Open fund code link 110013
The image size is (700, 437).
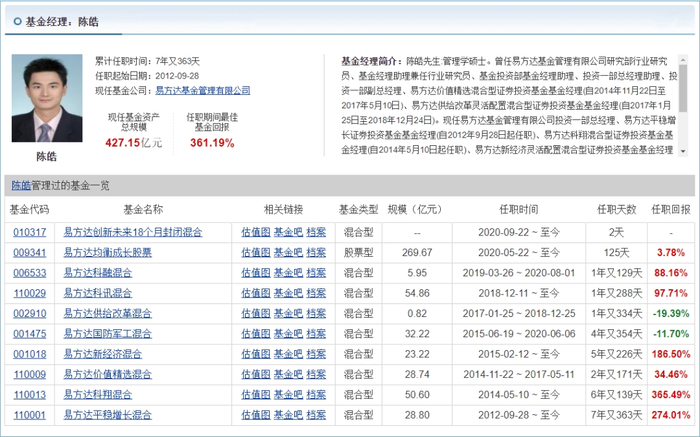click(29, 395)
